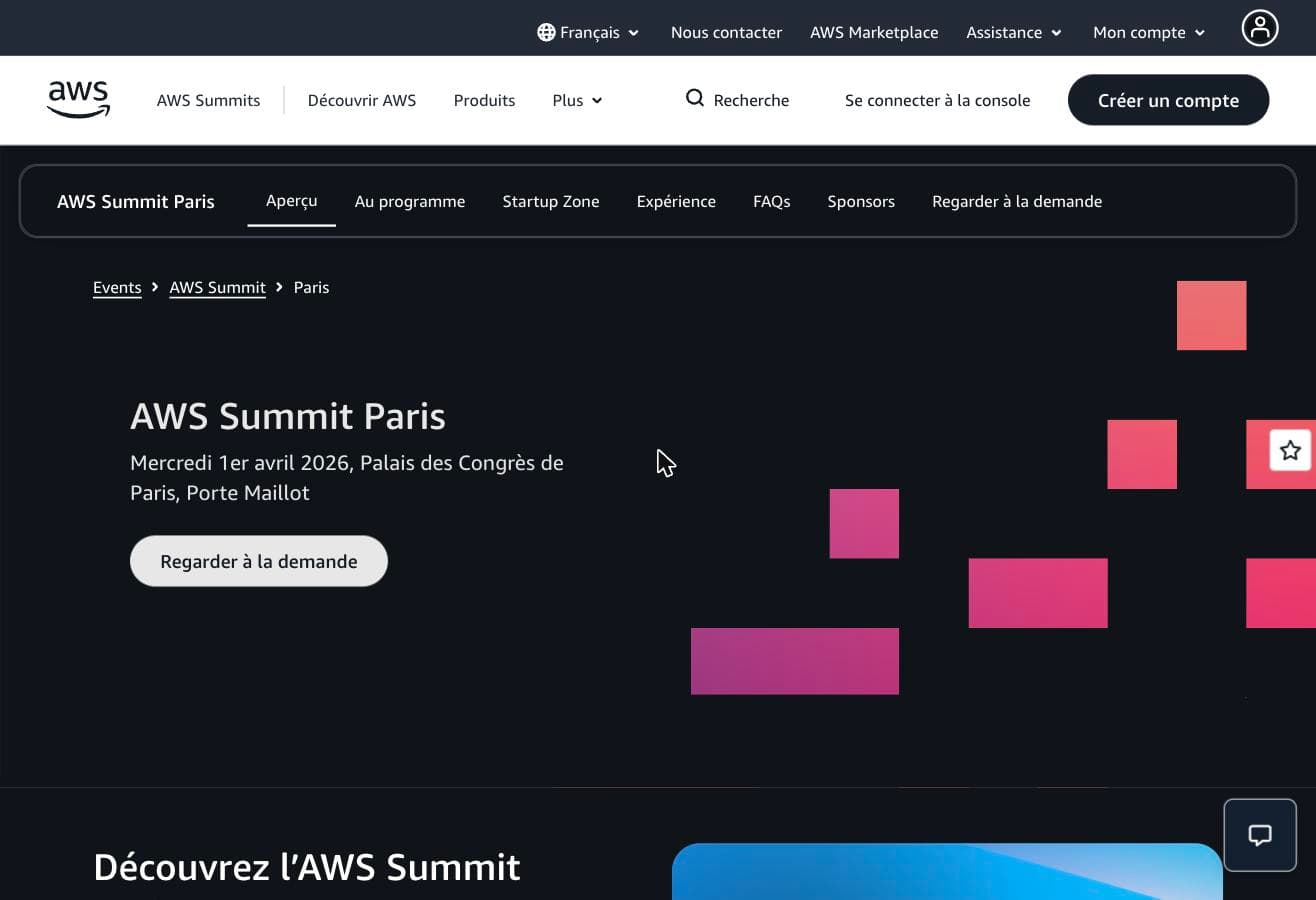Open Regarder à la demande tab
Image resolution: width=1316 pixels, height=900 pixels.
coord(1017,201)
